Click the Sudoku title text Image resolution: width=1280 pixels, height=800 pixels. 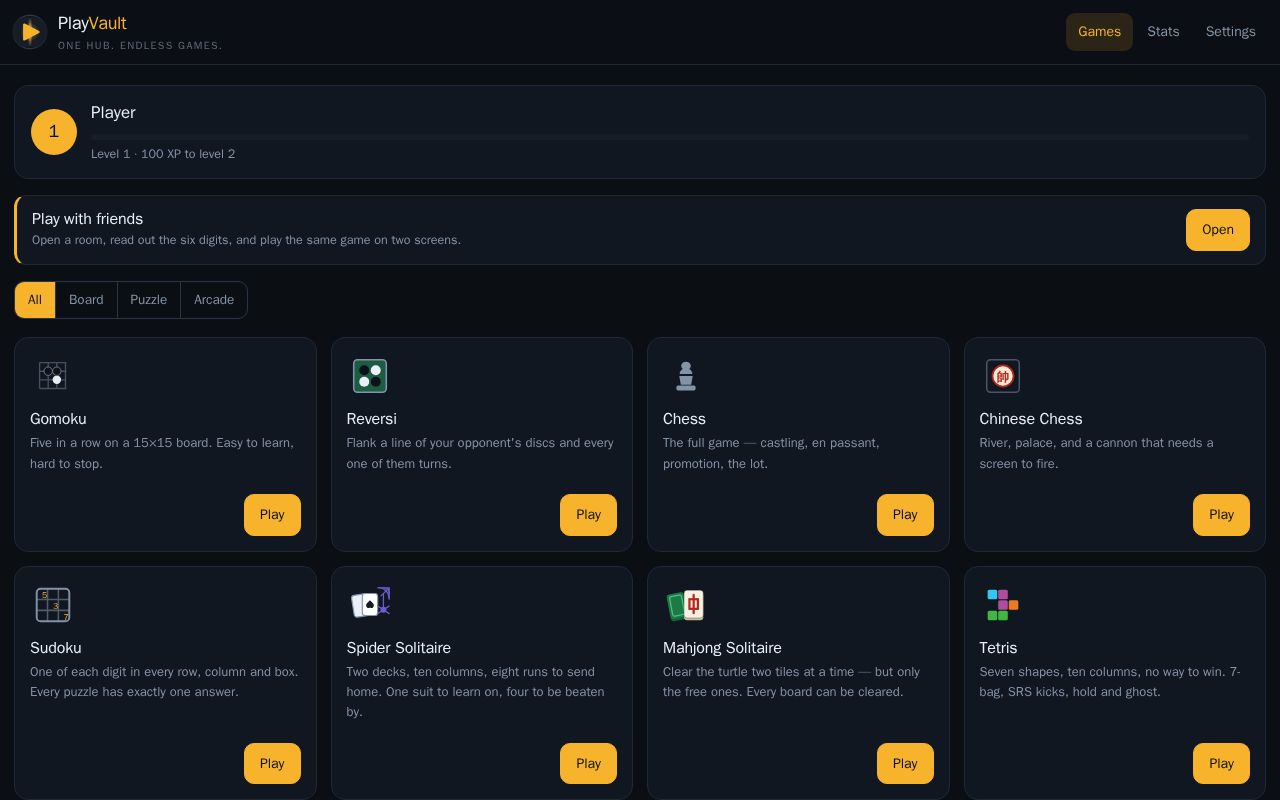pyautogui.click(x=56, y=648)
